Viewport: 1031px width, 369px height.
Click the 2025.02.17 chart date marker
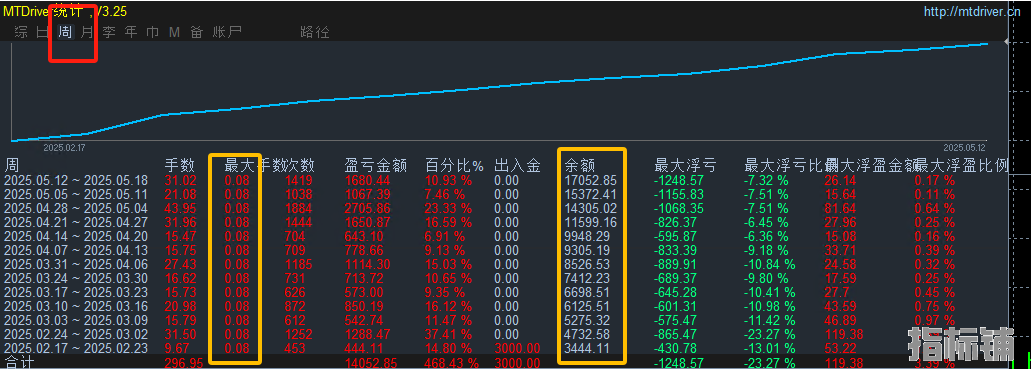point(64,148)
